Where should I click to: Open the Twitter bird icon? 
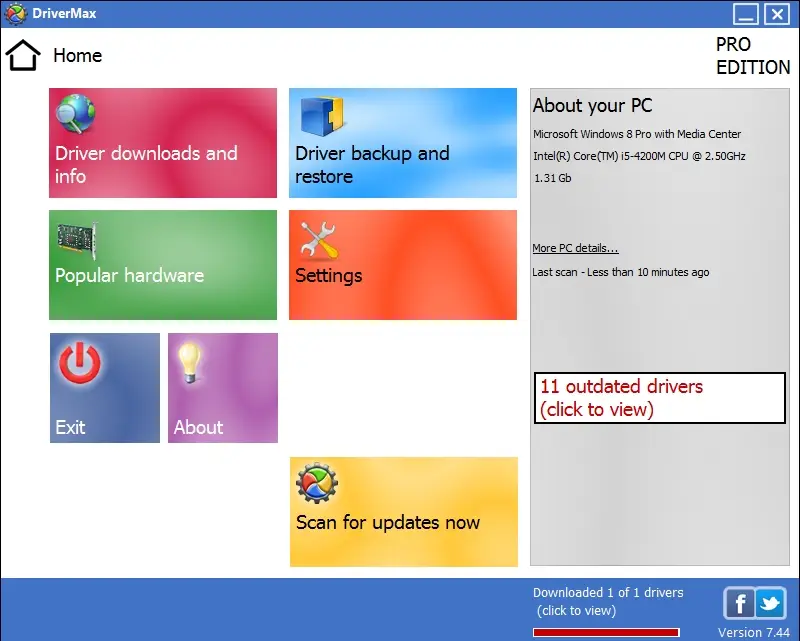pyautogui.click(x=771, y=603)
